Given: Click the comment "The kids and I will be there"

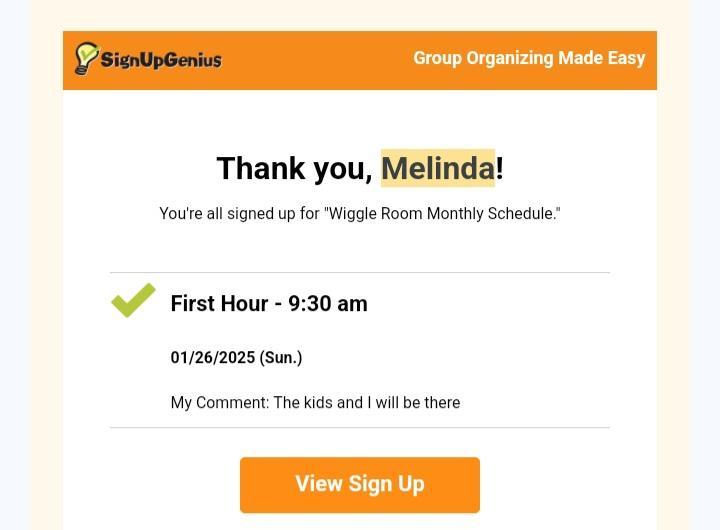Looking at the screenshot, I should (367, 403).
